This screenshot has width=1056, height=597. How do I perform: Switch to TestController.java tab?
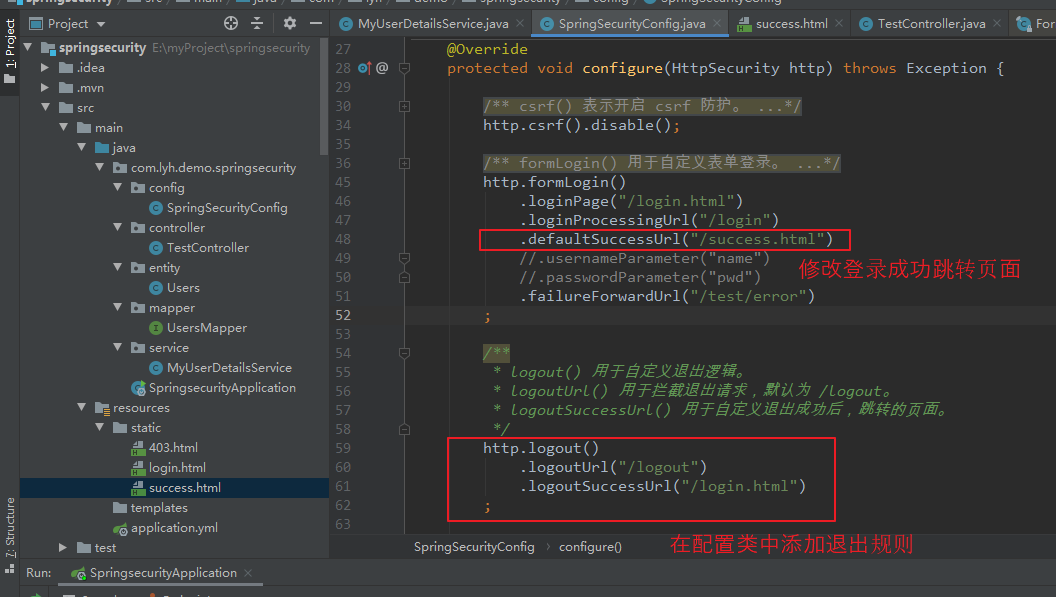click(931, 24)
